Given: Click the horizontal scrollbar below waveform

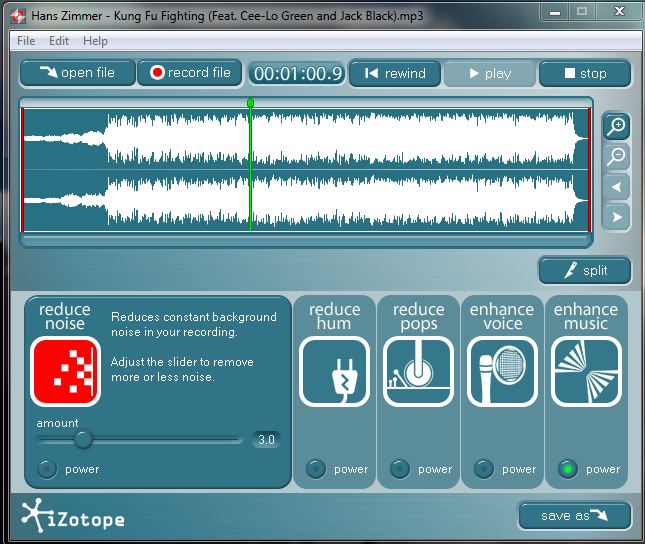Looking at the screenshot, I should (306, 239).
